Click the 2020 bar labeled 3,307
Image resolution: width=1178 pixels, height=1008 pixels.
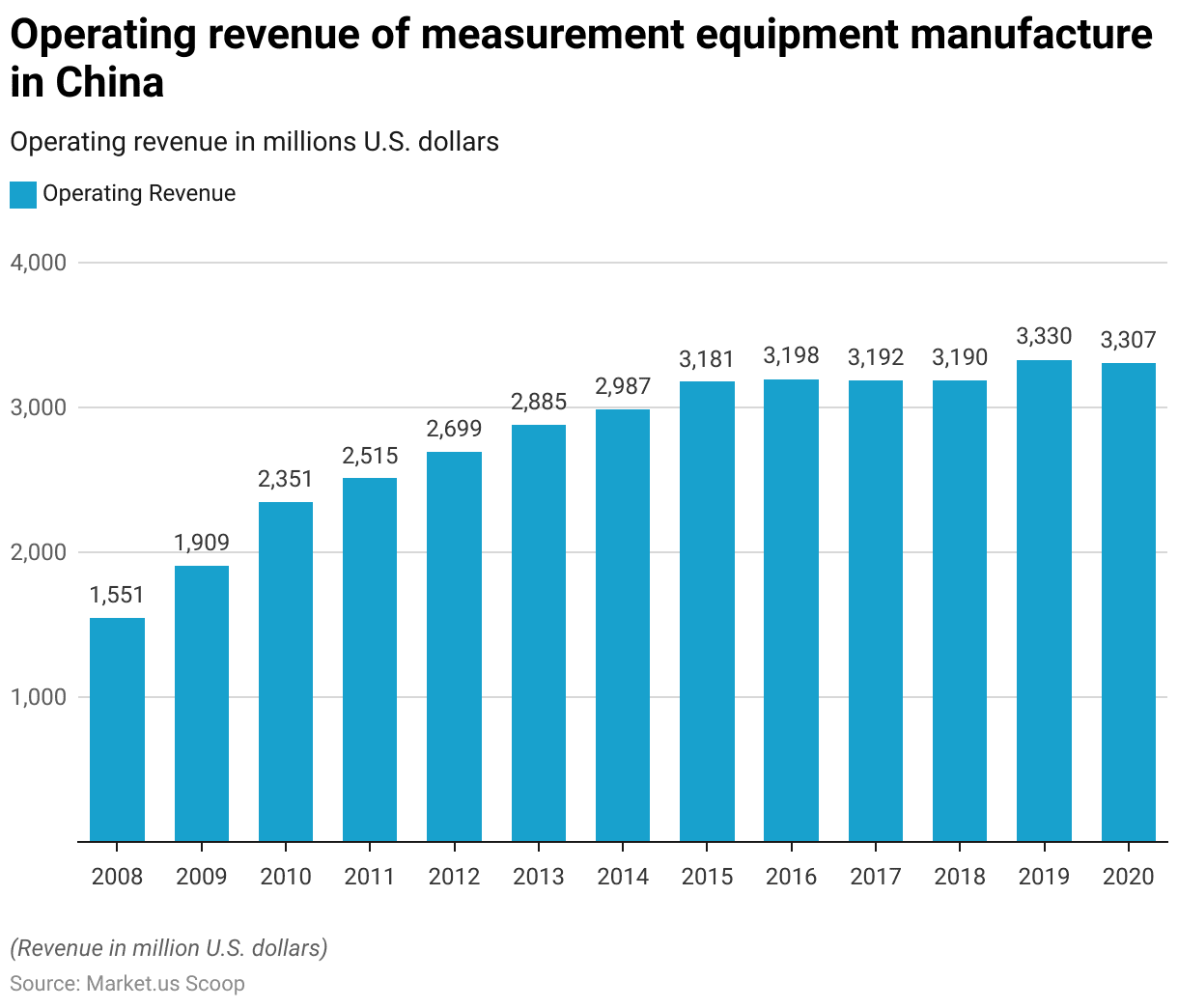[x=1128, y=602]
